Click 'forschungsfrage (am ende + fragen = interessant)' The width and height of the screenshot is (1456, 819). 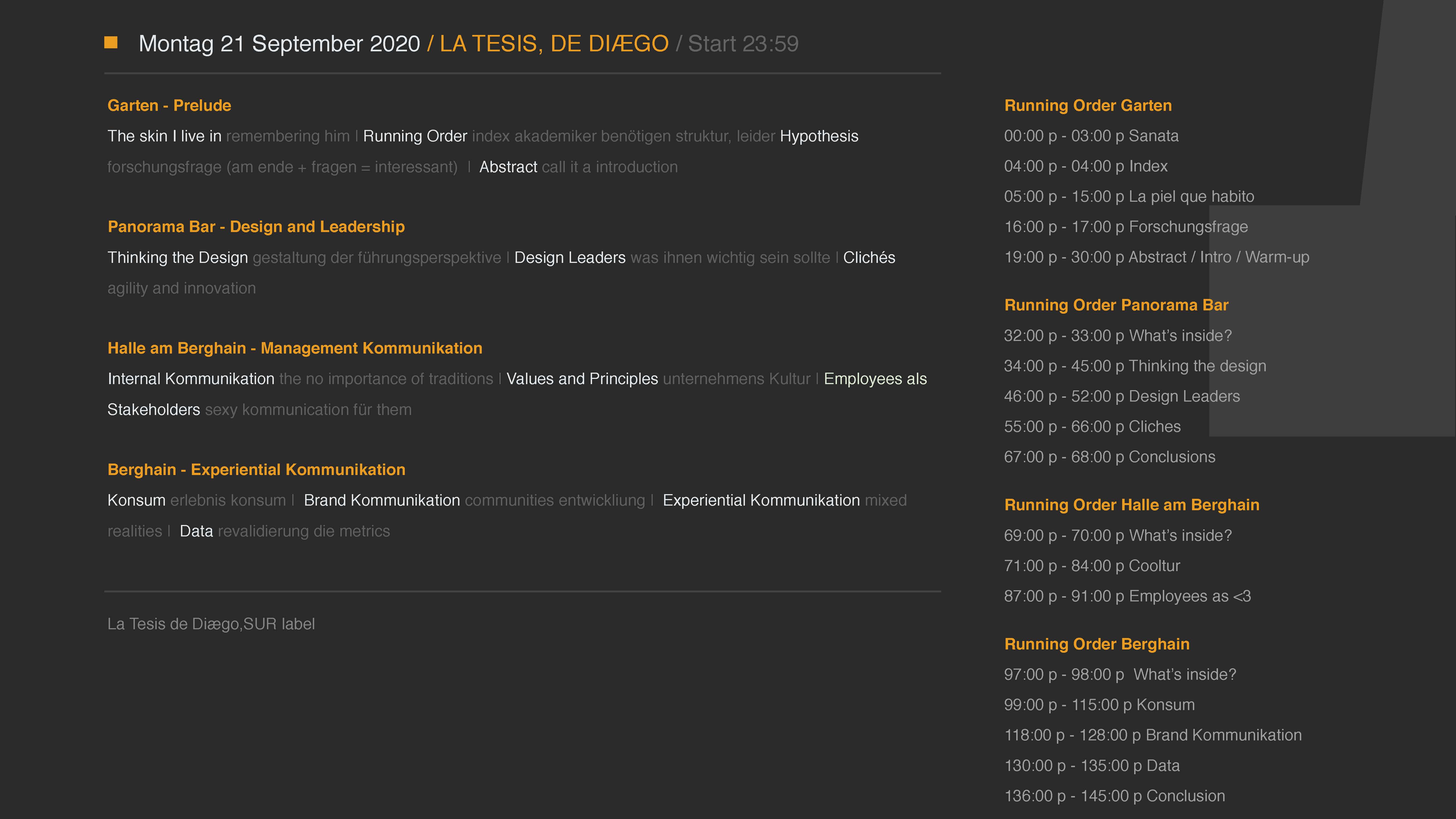(x=283, y=167)
